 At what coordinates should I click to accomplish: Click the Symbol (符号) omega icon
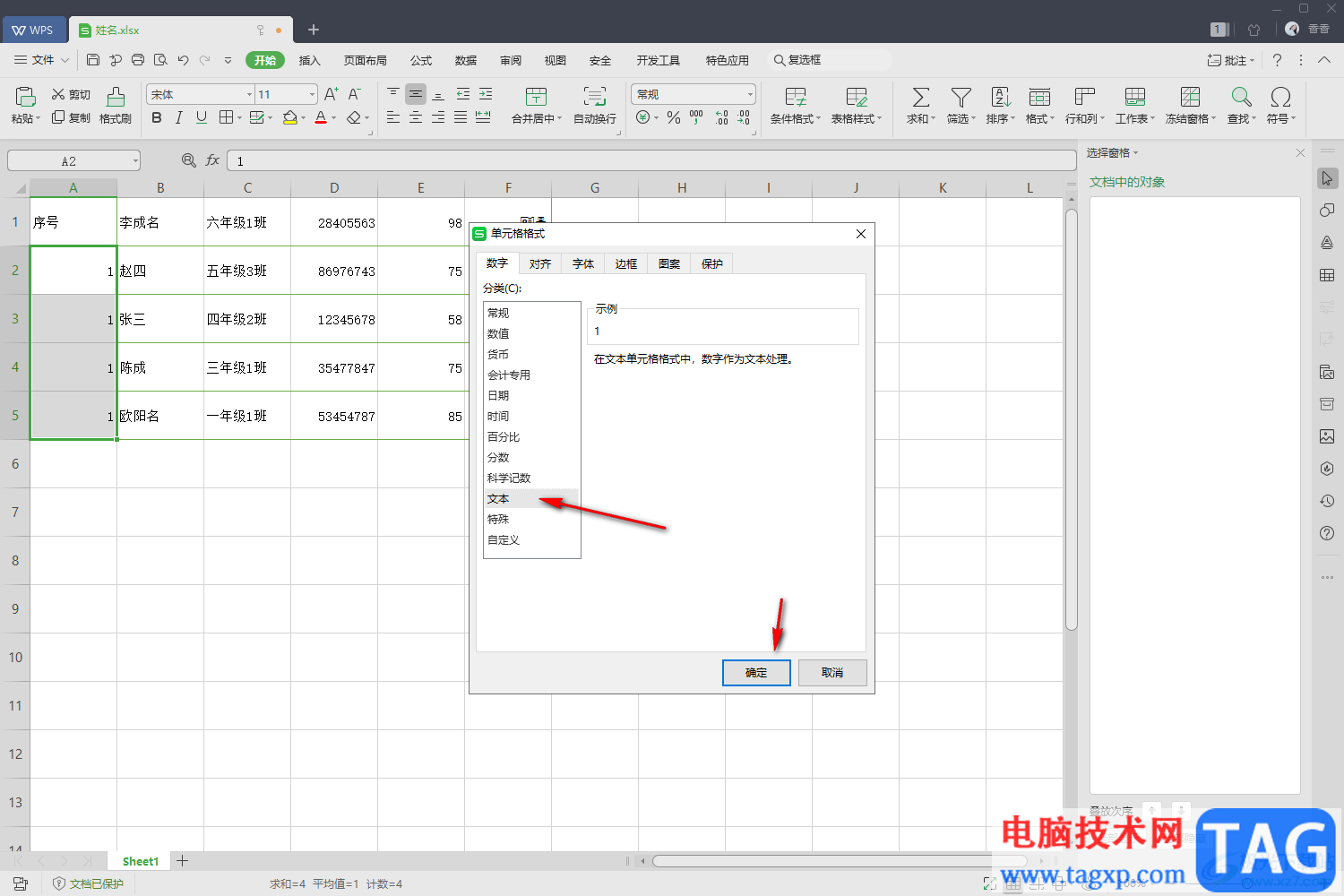point(1280,97)
